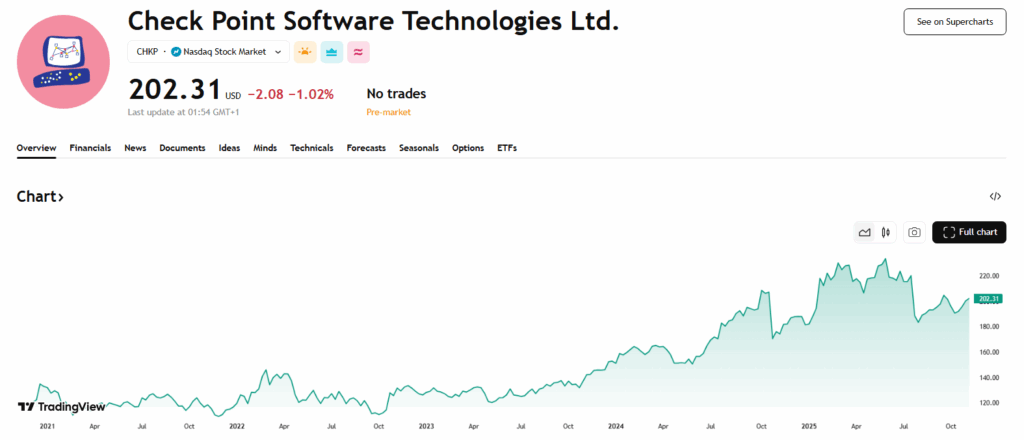
Task: Switch chart to area style
Action: point(864,232)
